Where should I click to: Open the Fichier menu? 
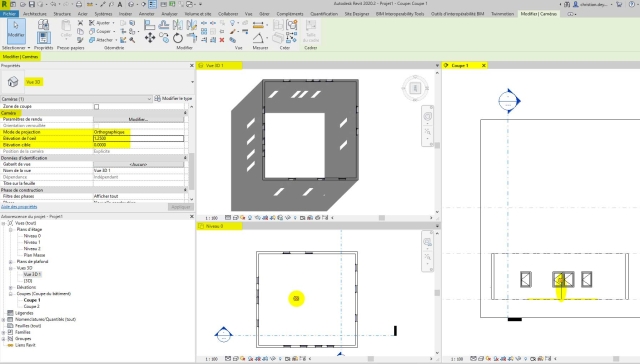9,14
